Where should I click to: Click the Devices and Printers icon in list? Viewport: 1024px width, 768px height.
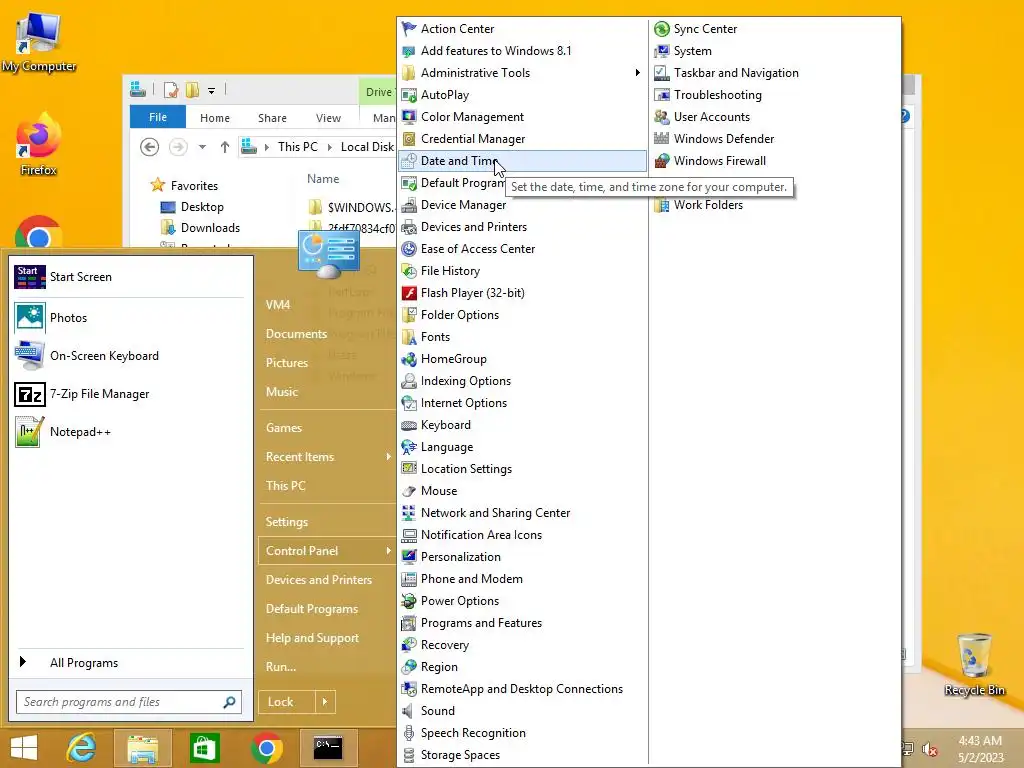[x=409, y=227]
